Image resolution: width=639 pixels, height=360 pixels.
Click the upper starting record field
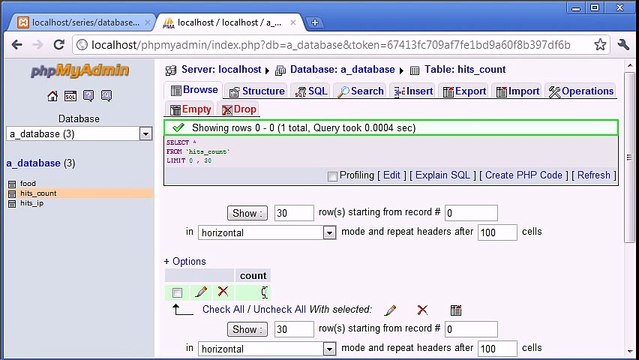(x=471, y=213)
